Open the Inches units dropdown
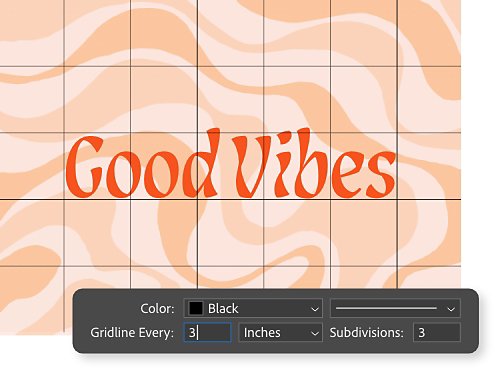Viewport: 500px width, 375px height. point(281,332)
